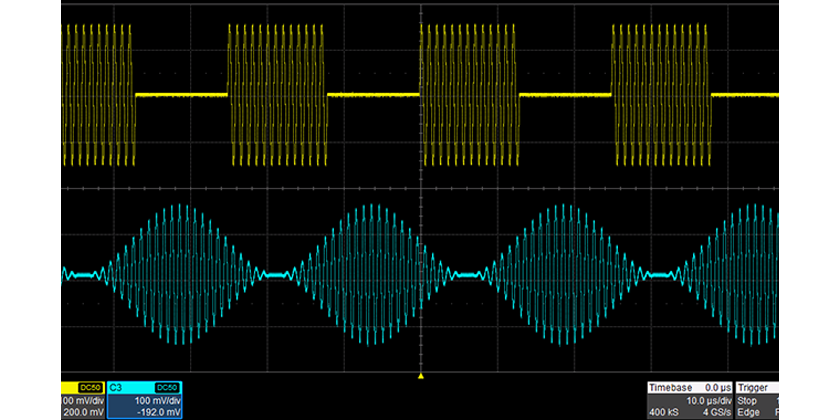Click the 0.0 µs timebase delay value
The height and width of the screenshot is (420, 840).
click(717, 386)
